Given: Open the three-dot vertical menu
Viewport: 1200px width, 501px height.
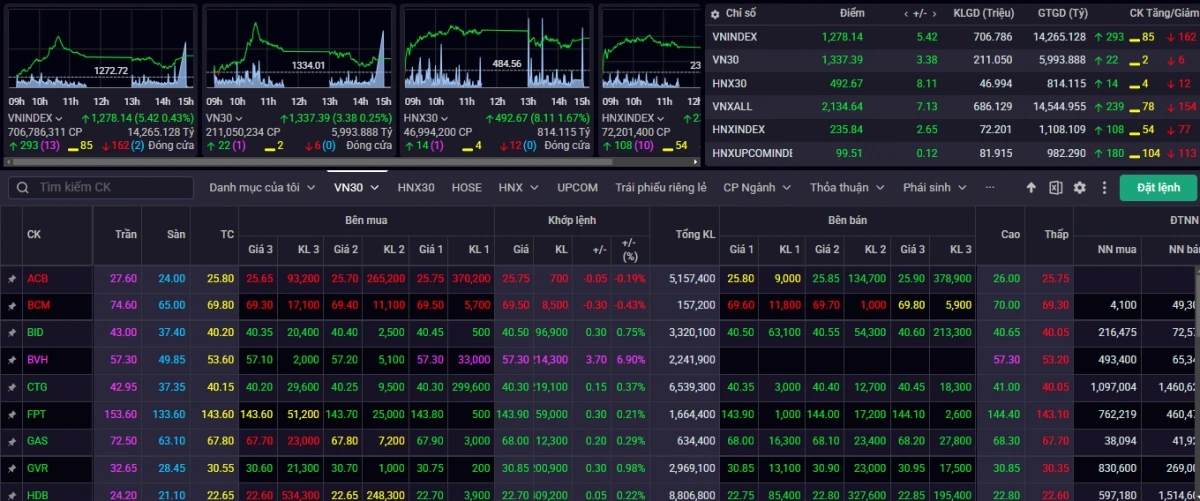Looking at the screenshot, I should pyautogui.click(x=1104, y=187).
